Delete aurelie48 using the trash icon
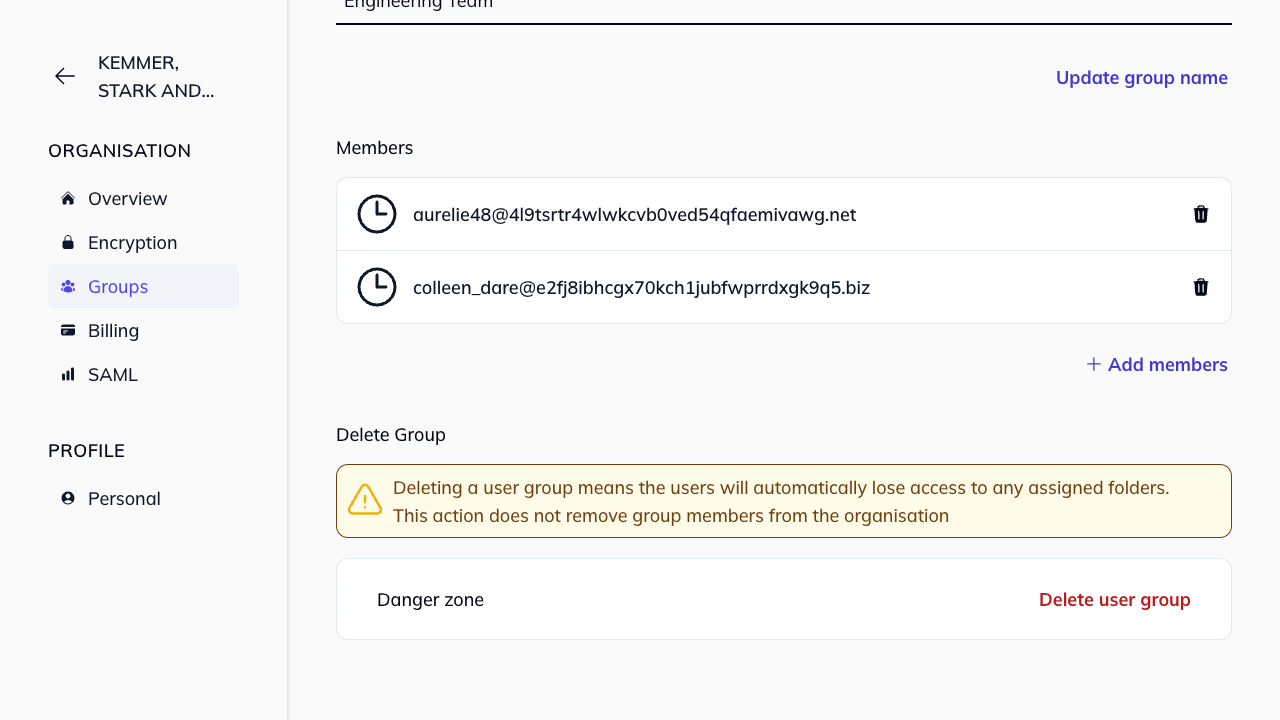Viewport: 1280px width, 720px height. [1201, 214]
